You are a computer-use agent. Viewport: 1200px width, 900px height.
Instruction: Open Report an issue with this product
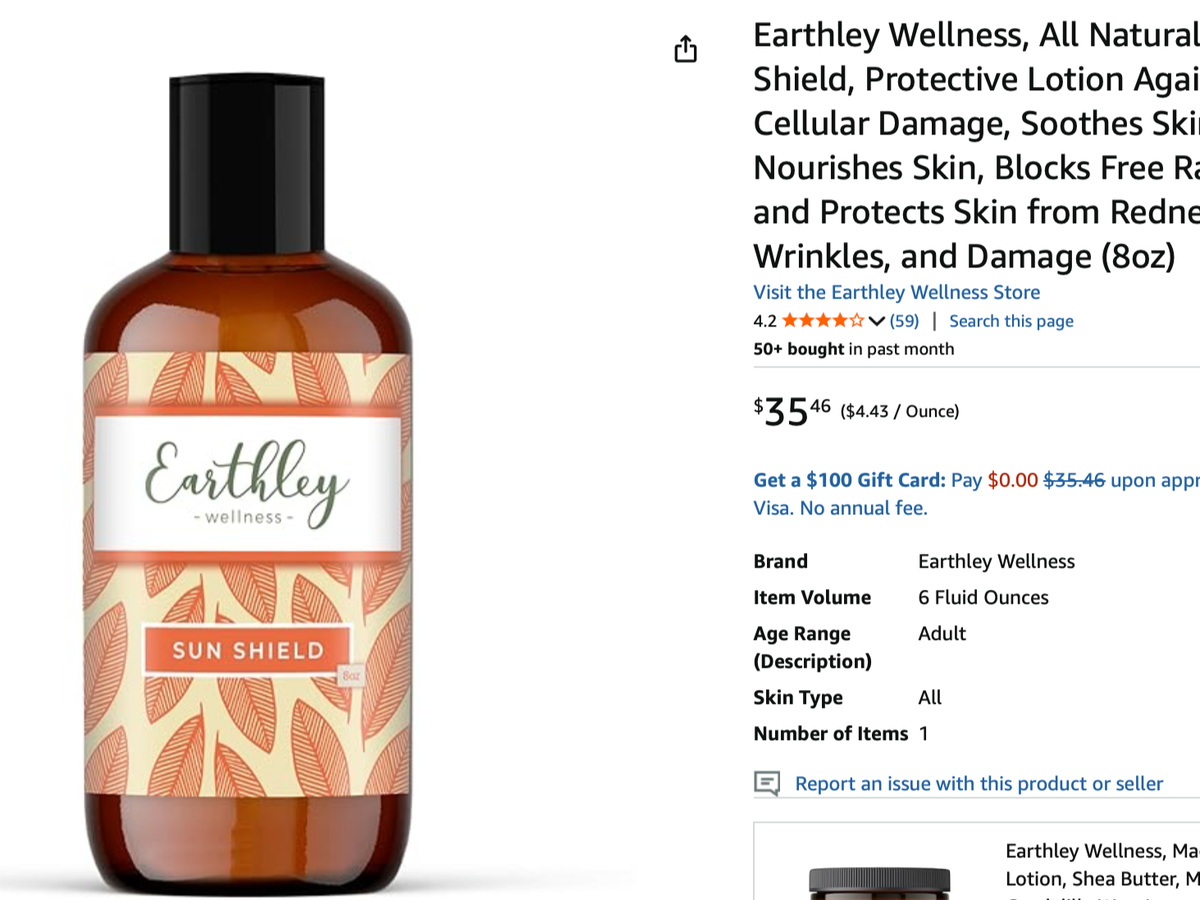[979, 784]
